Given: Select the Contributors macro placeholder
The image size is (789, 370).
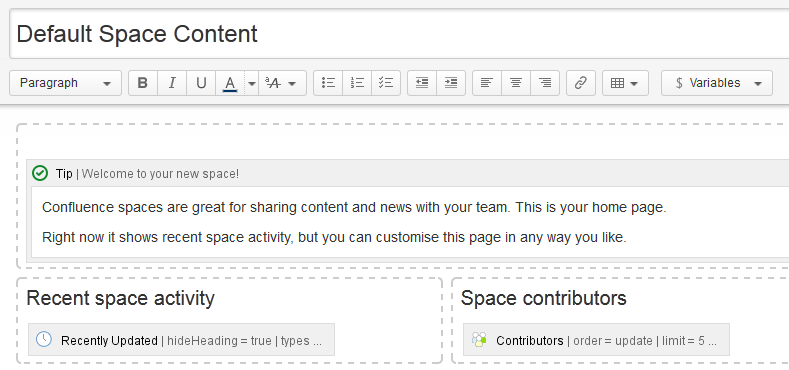Looking at the screenshot, I should pyautogui.click(x=596, y=340).
